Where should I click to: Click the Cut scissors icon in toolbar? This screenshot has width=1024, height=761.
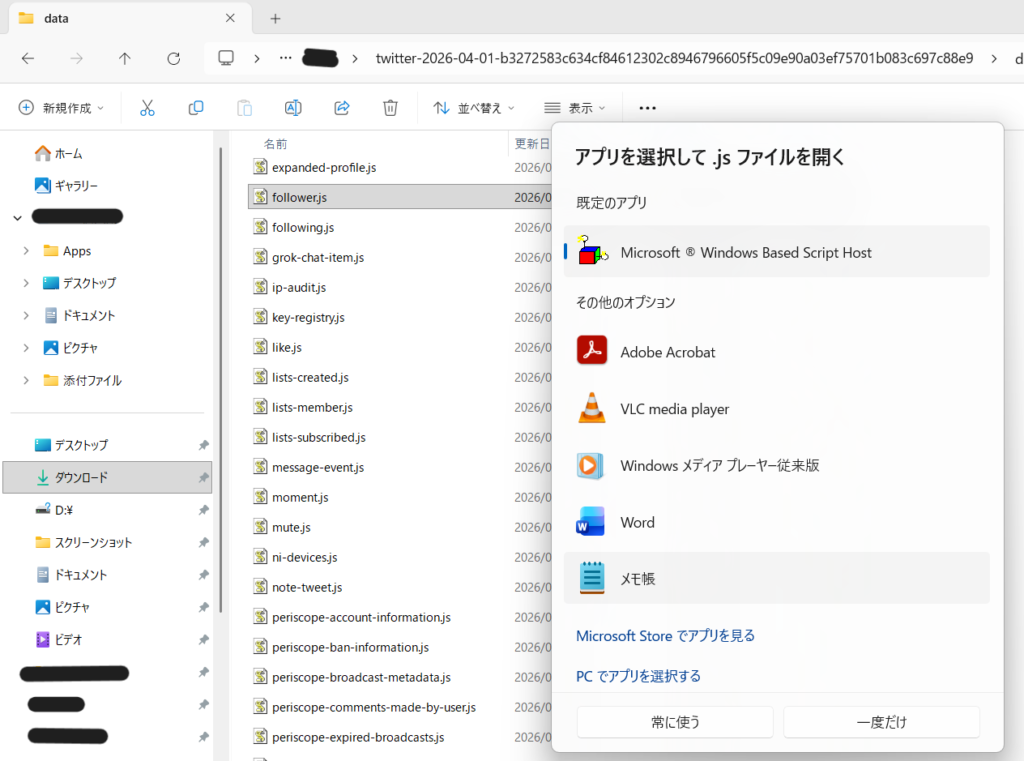click(147, 108)
